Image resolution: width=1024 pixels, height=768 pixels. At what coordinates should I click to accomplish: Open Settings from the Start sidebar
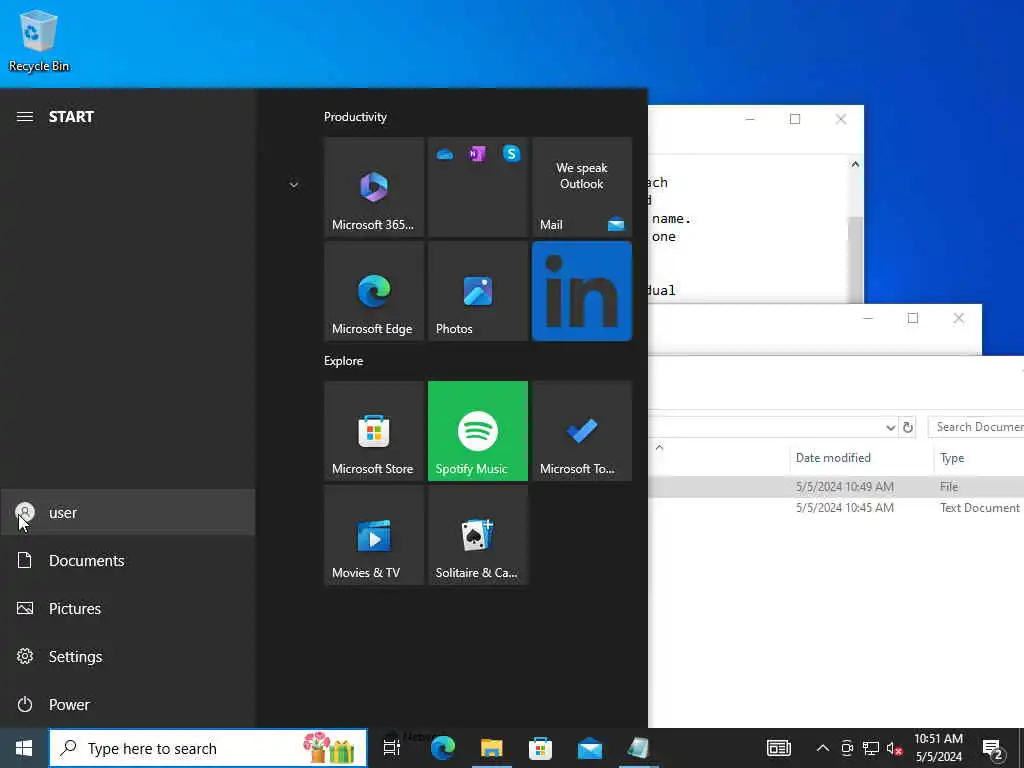click(x=128, y=656)
